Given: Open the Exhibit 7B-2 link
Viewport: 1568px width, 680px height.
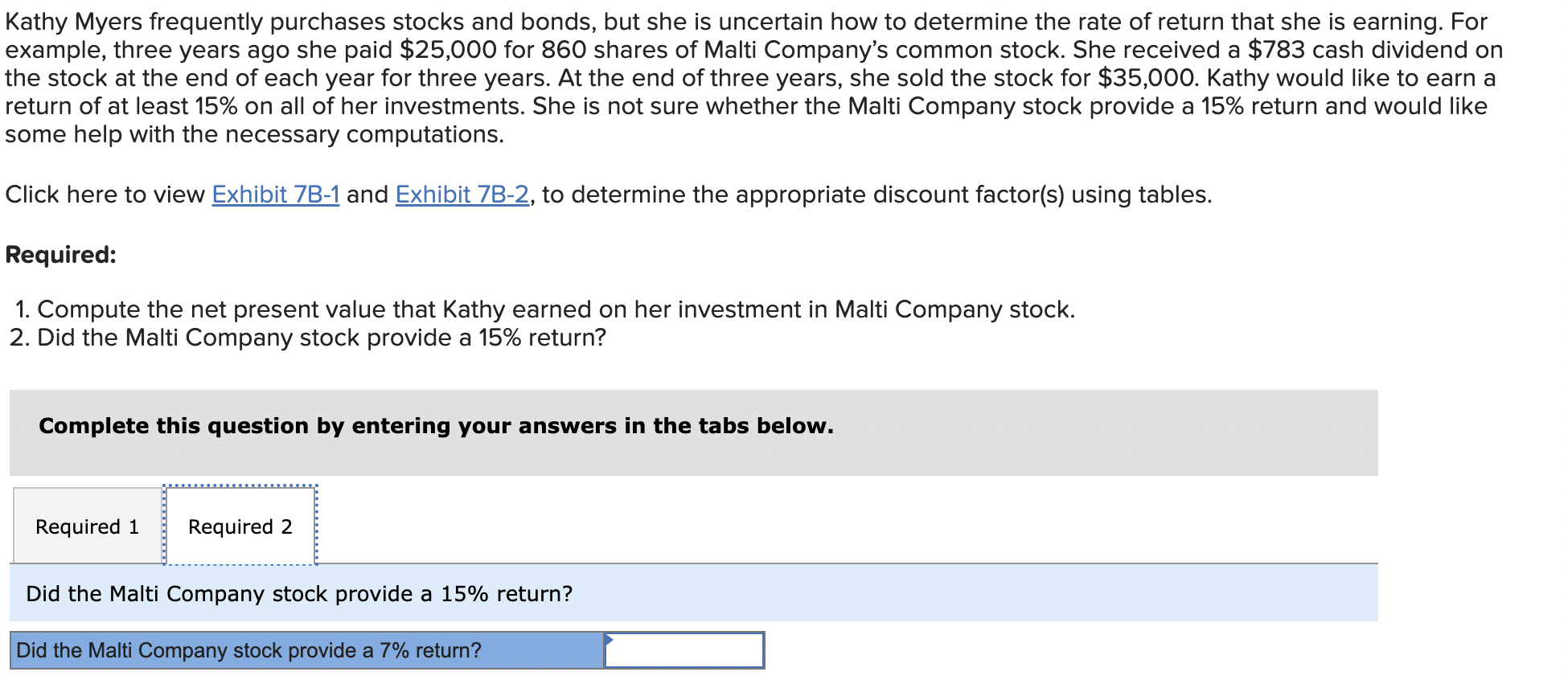Looking at the screenshot, I should click(x=462, y=194).
